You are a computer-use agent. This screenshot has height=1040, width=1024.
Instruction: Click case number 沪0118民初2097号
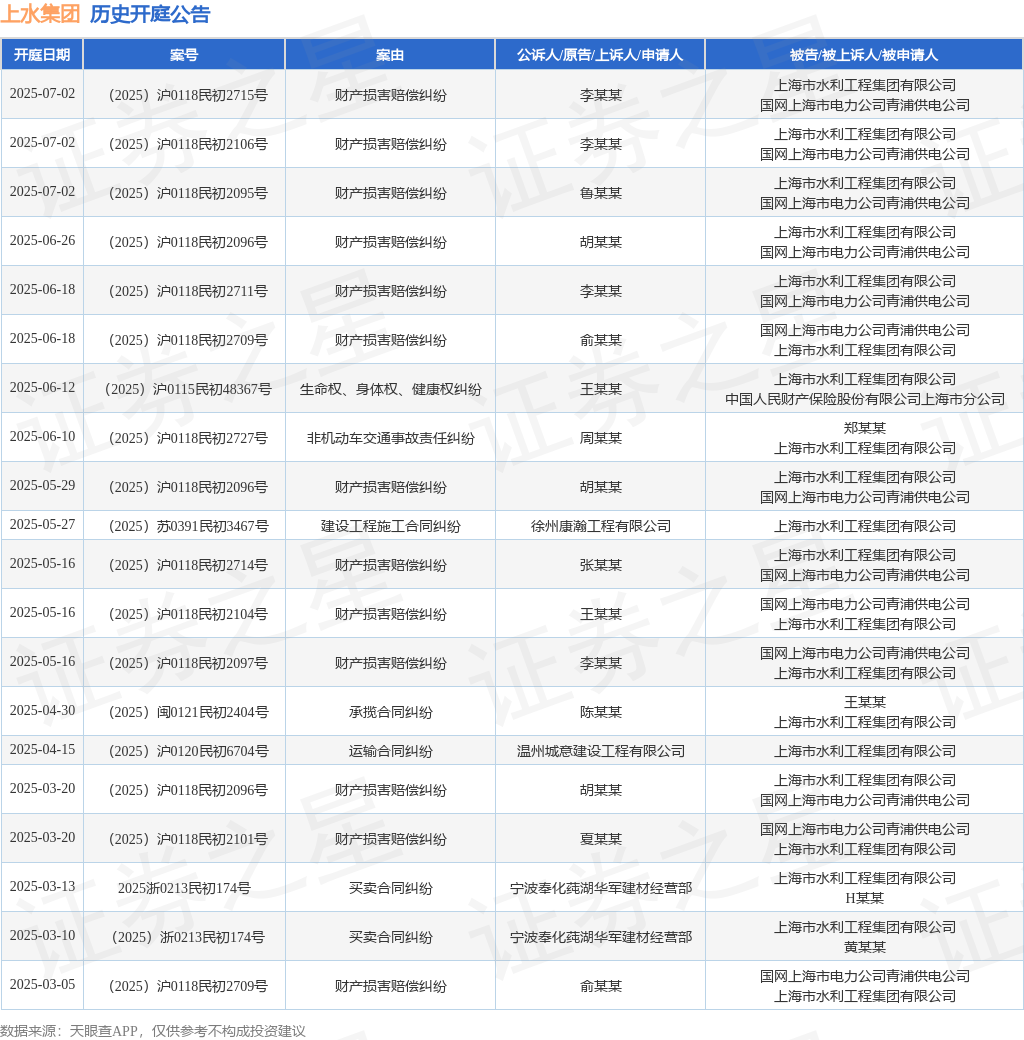pyautogui.click(x=188, y=663)
